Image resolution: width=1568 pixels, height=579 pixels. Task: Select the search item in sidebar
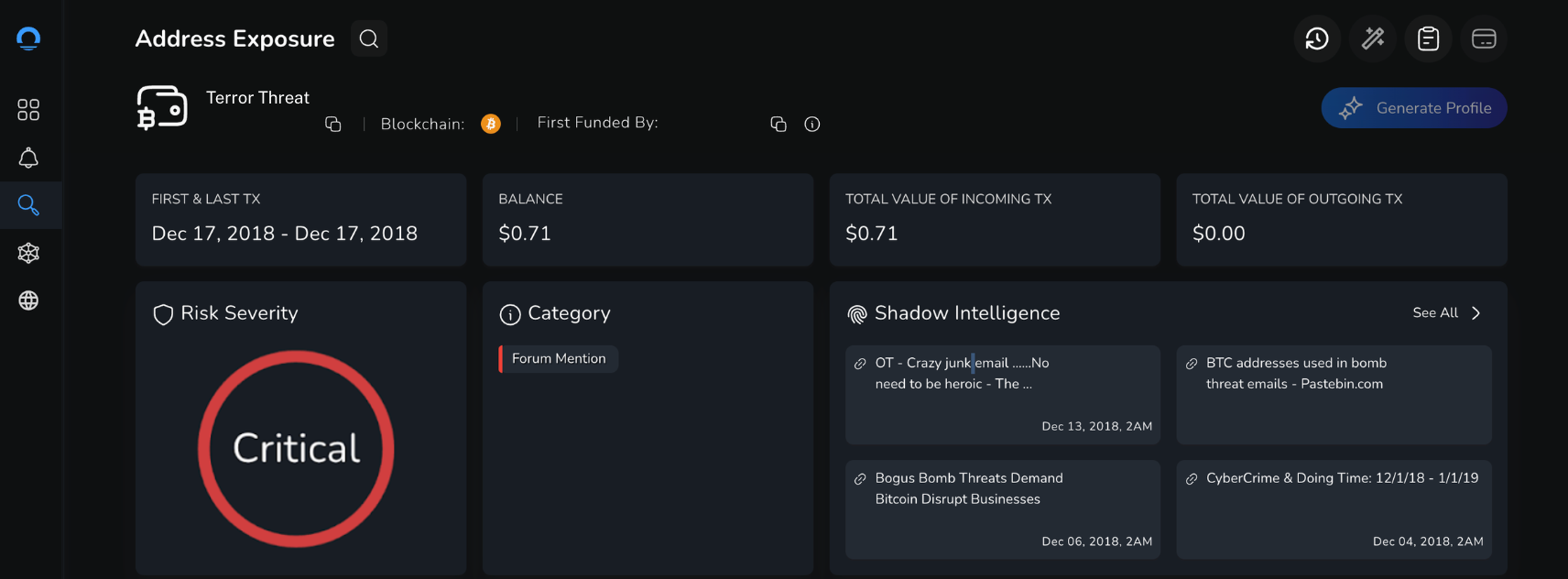click(x=28, y=205)
